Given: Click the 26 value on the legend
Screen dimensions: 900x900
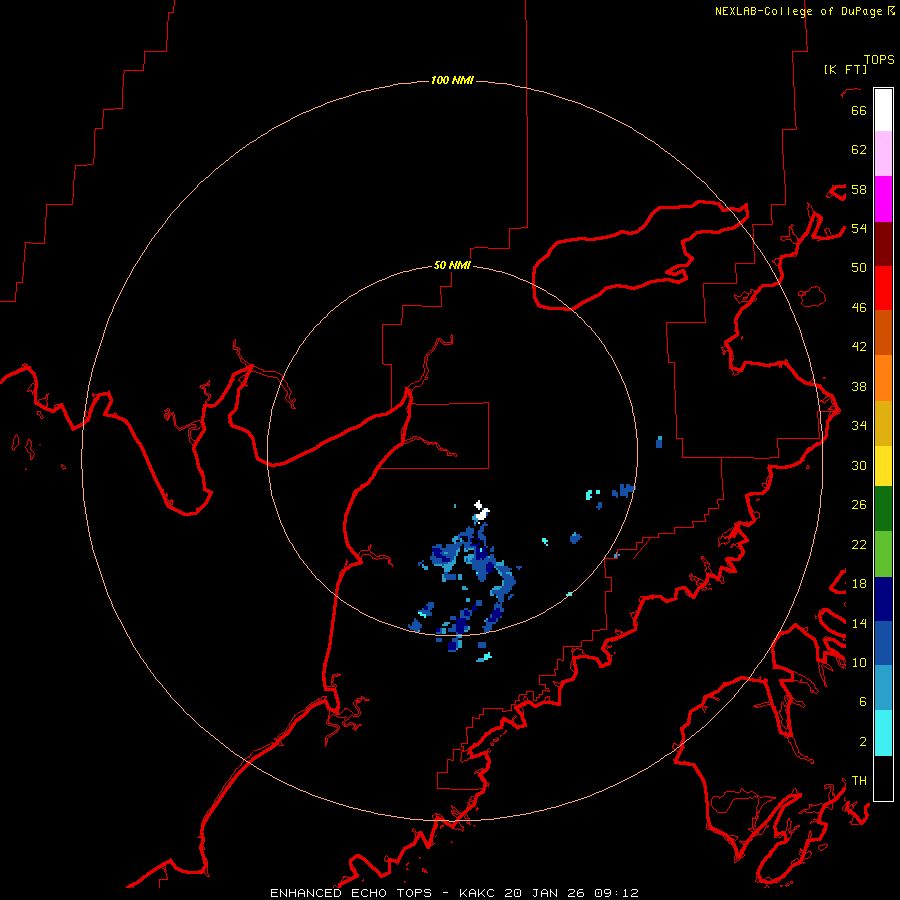Looking at the screenshot, I should [859, 505].
